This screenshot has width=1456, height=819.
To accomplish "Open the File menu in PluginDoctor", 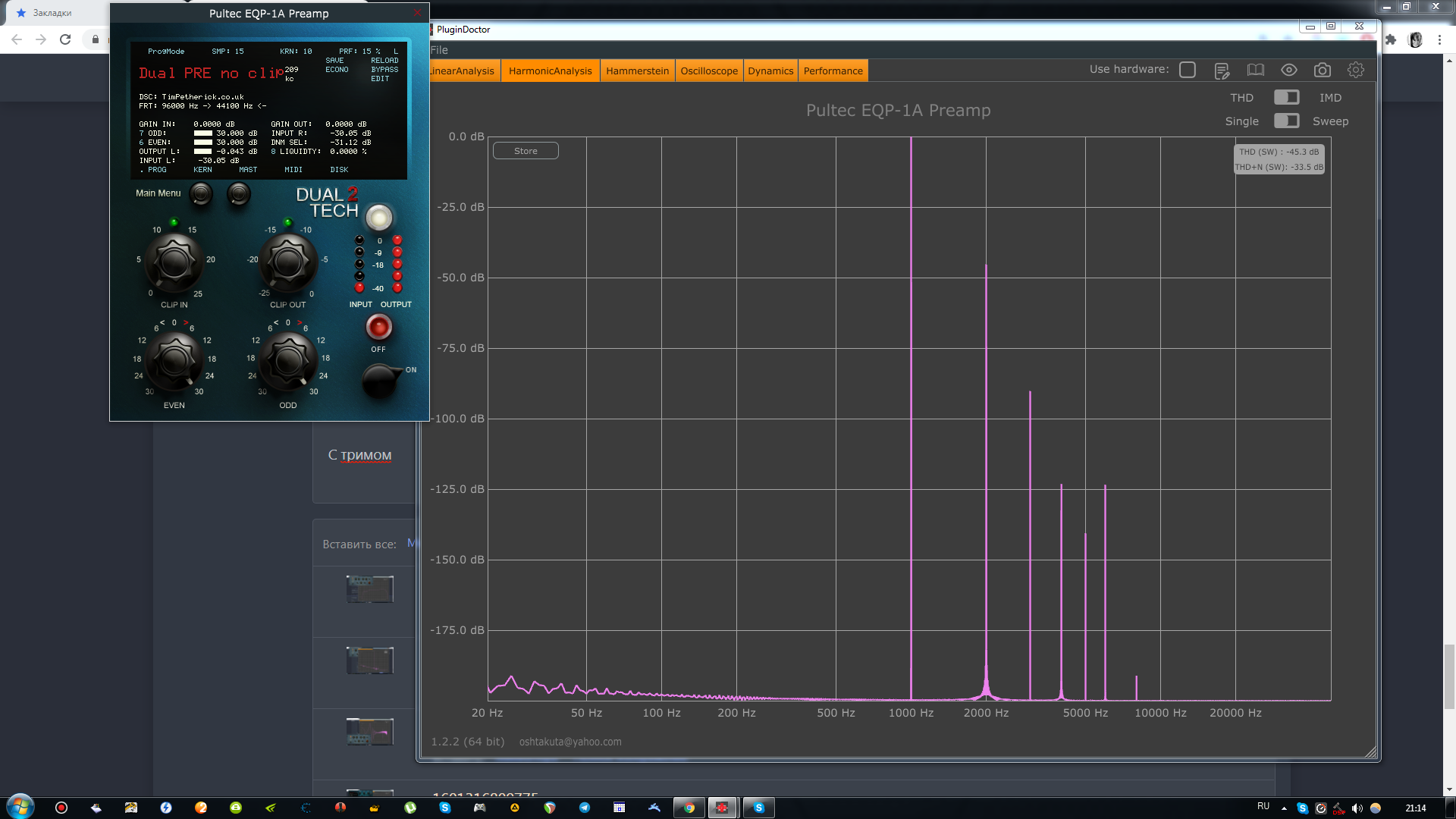I will click(x=439, y=50).
